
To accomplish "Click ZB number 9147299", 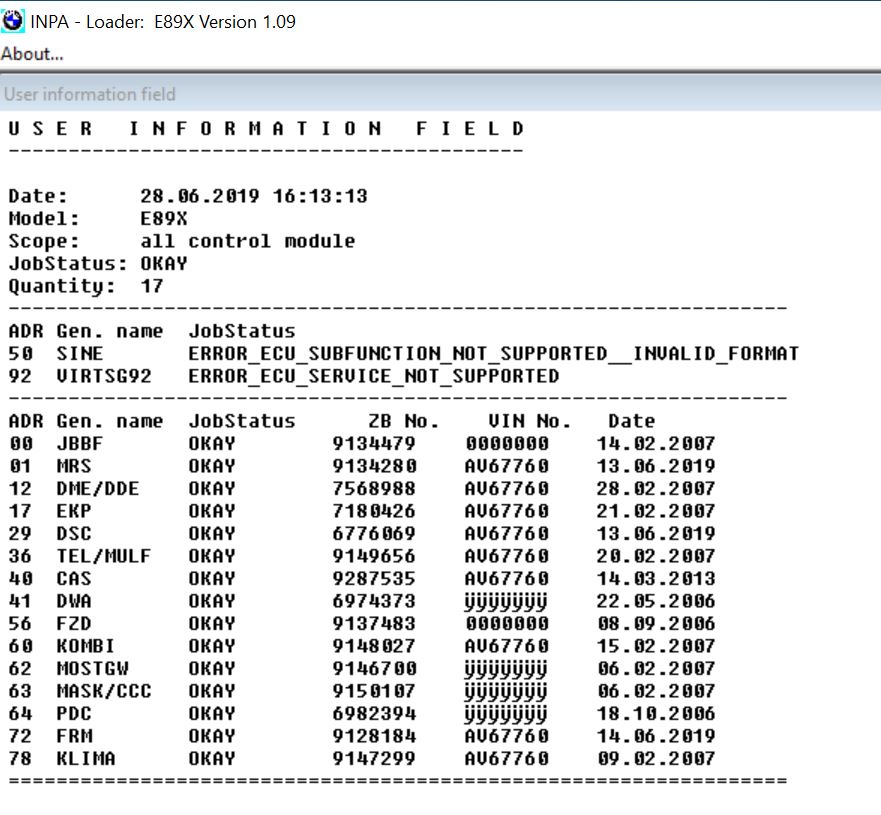I will (x=374, y=758).
